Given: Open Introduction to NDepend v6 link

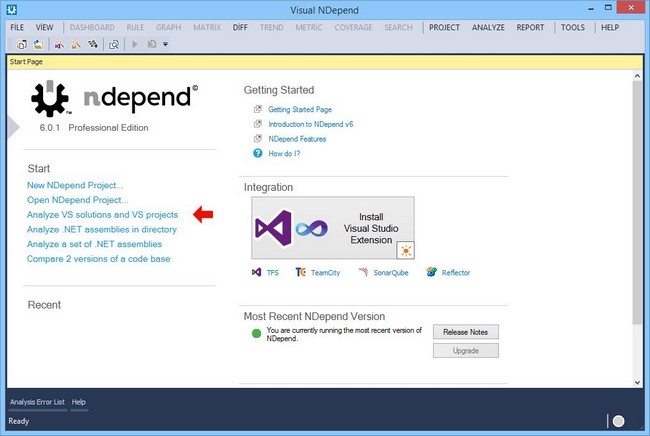Looking at the screenshot, I should coord(311,124).
